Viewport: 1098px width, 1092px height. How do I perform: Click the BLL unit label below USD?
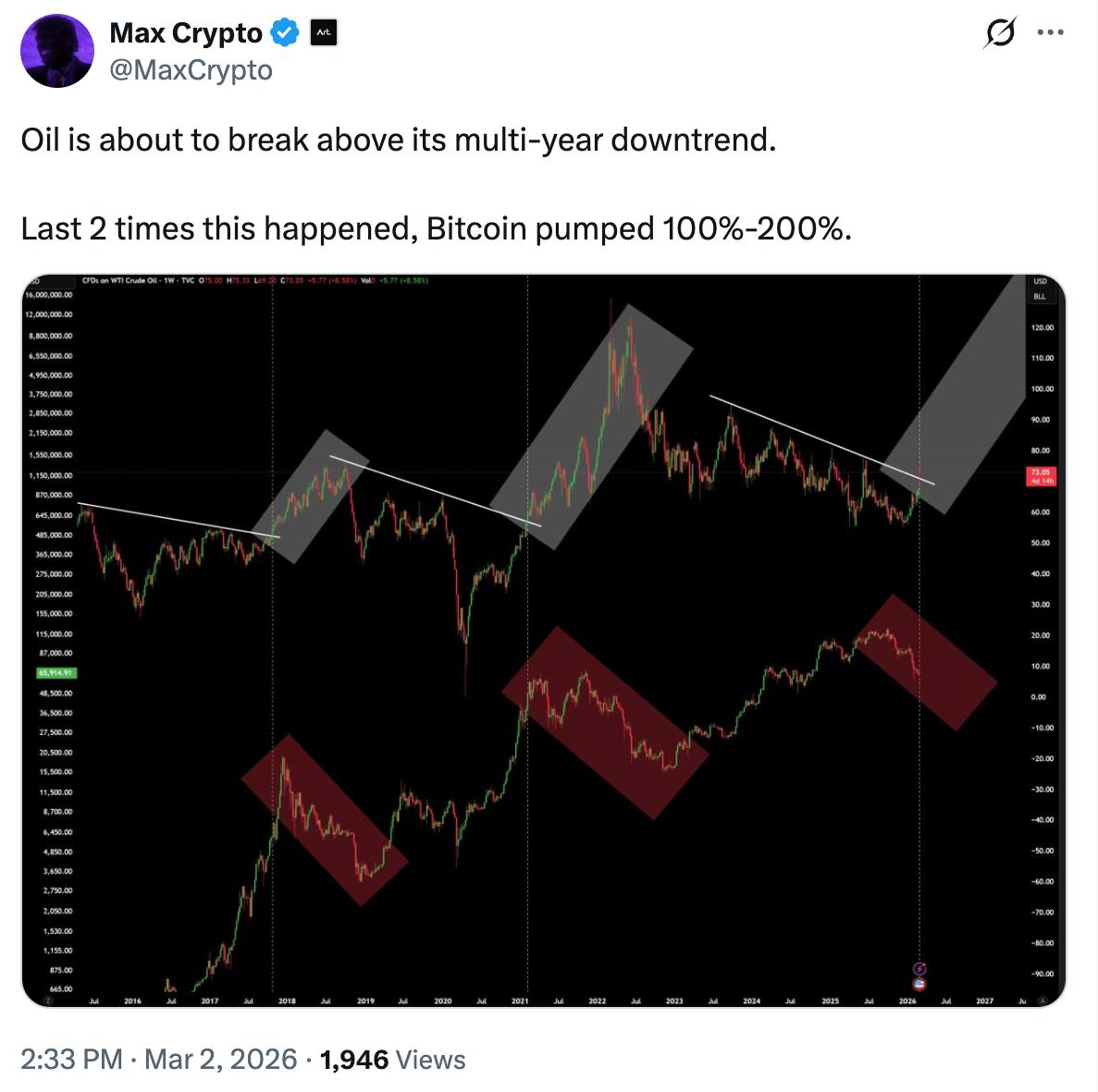[1038, 298]
